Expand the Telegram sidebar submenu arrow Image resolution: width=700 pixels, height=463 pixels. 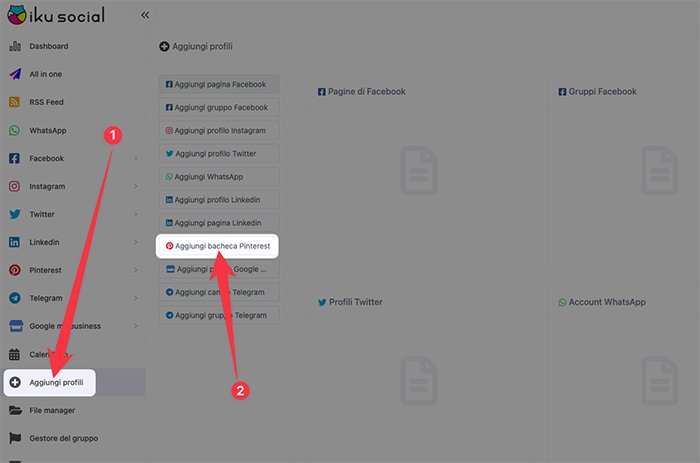point(136,298)
